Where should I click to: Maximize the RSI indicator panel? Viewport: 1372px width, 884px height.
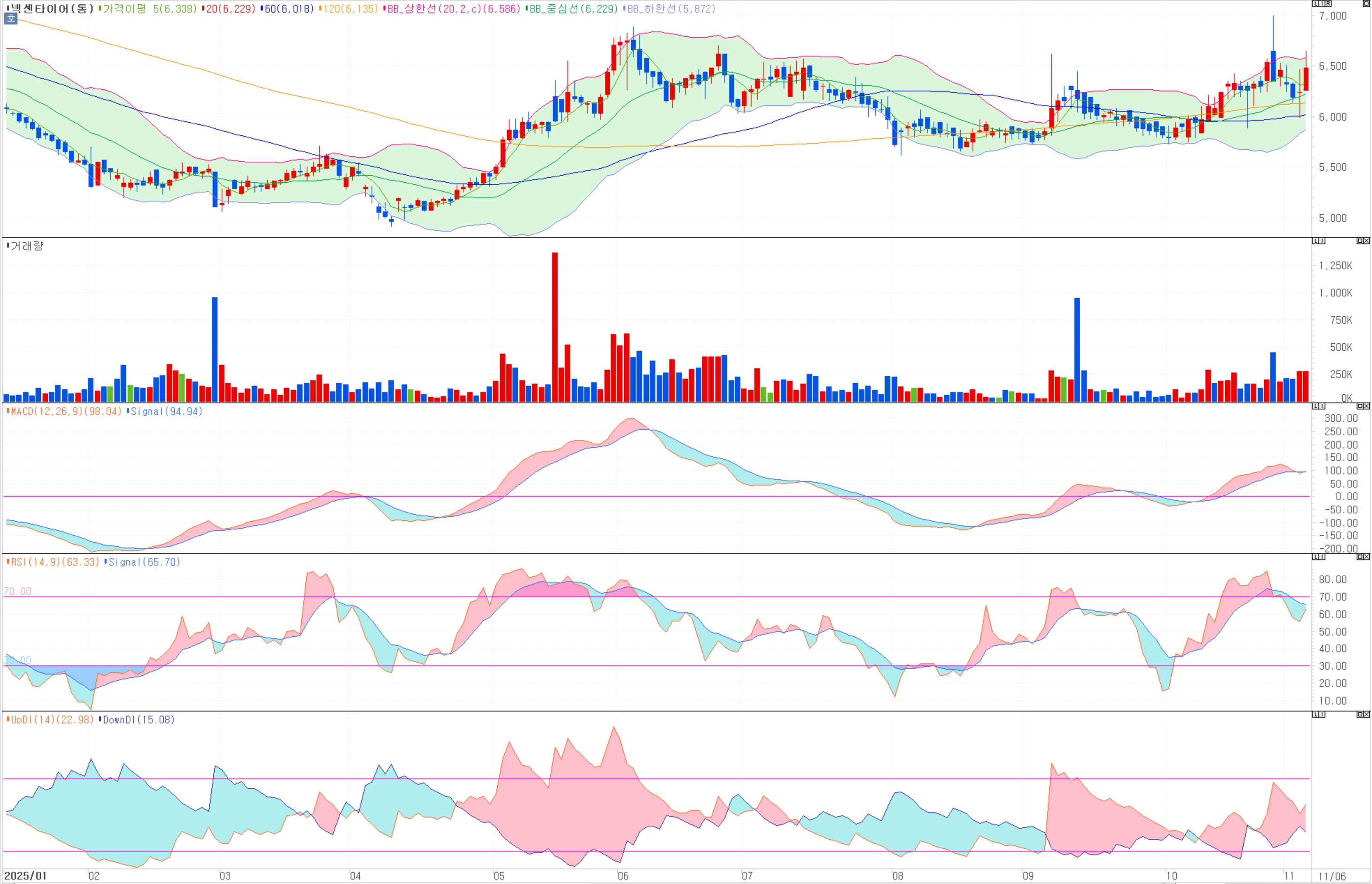tap(1360, 557)
